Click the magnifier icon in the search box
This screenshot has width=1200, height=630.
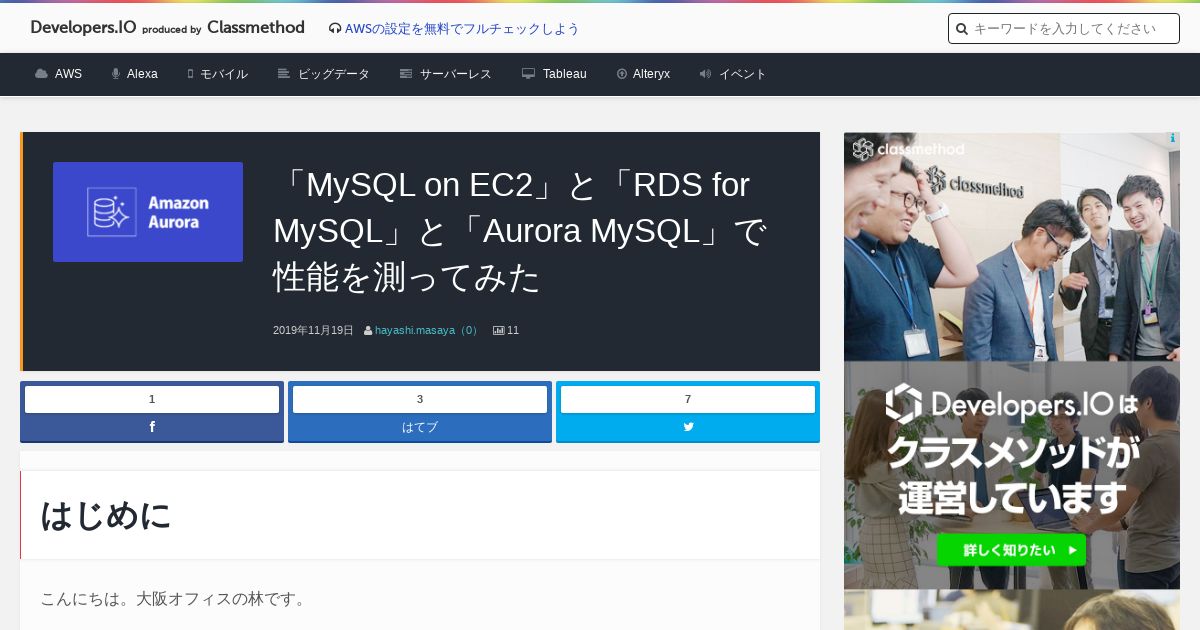point(962,29)
